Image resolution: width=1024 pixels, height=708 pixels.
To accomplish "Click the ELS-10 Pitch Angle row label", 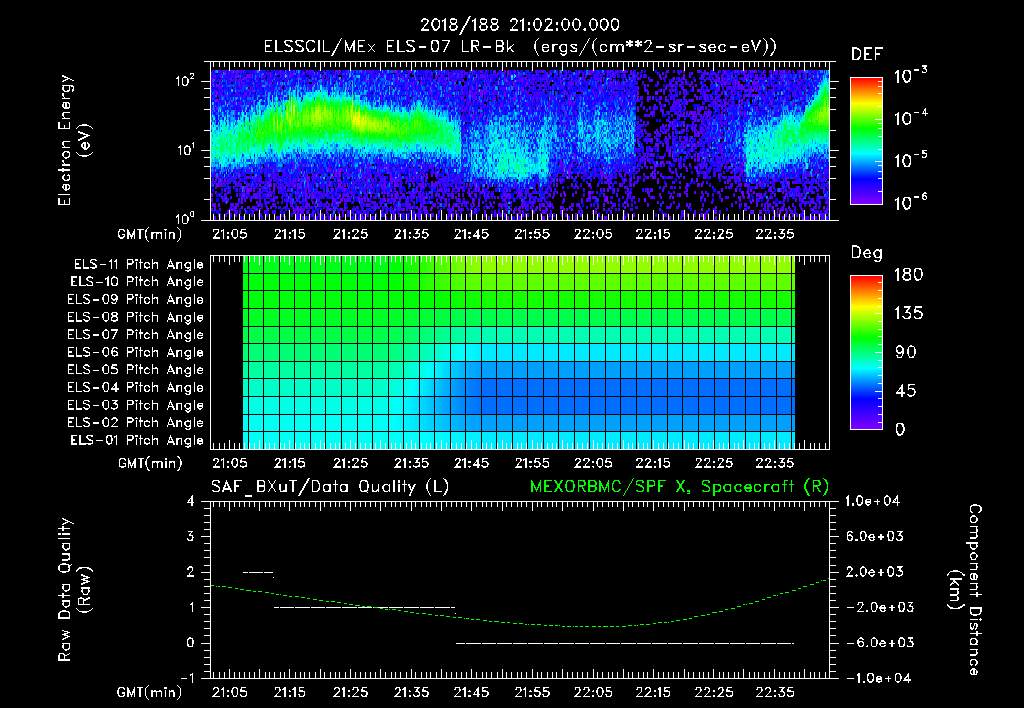I will (x=137, y=282).
